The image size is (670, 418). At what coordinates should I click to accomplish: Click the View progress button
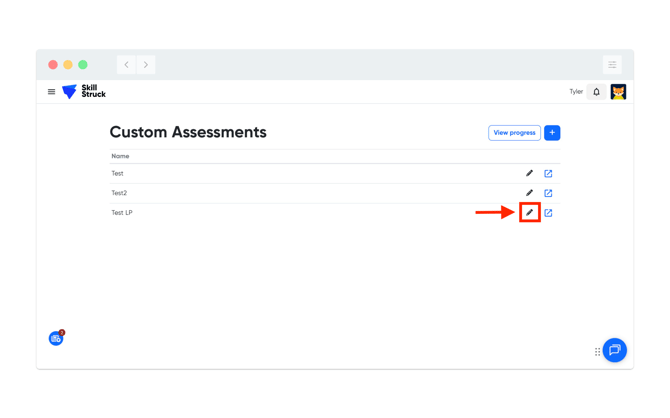click(x=514, y=133)
